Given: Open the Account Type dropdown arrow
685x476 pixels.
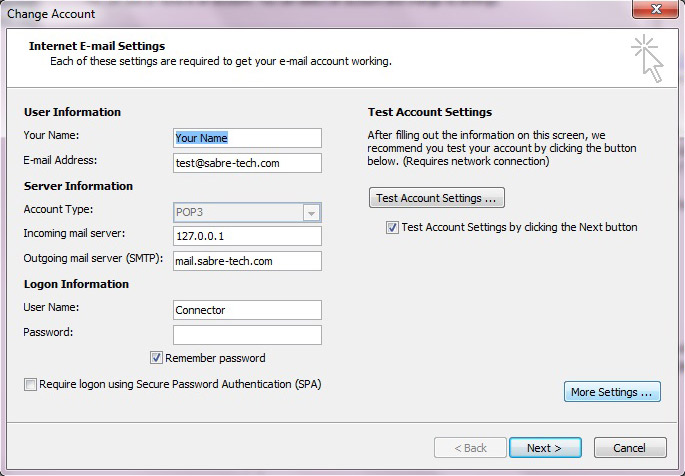Looking at the screenshot, I should pos(311,213).
